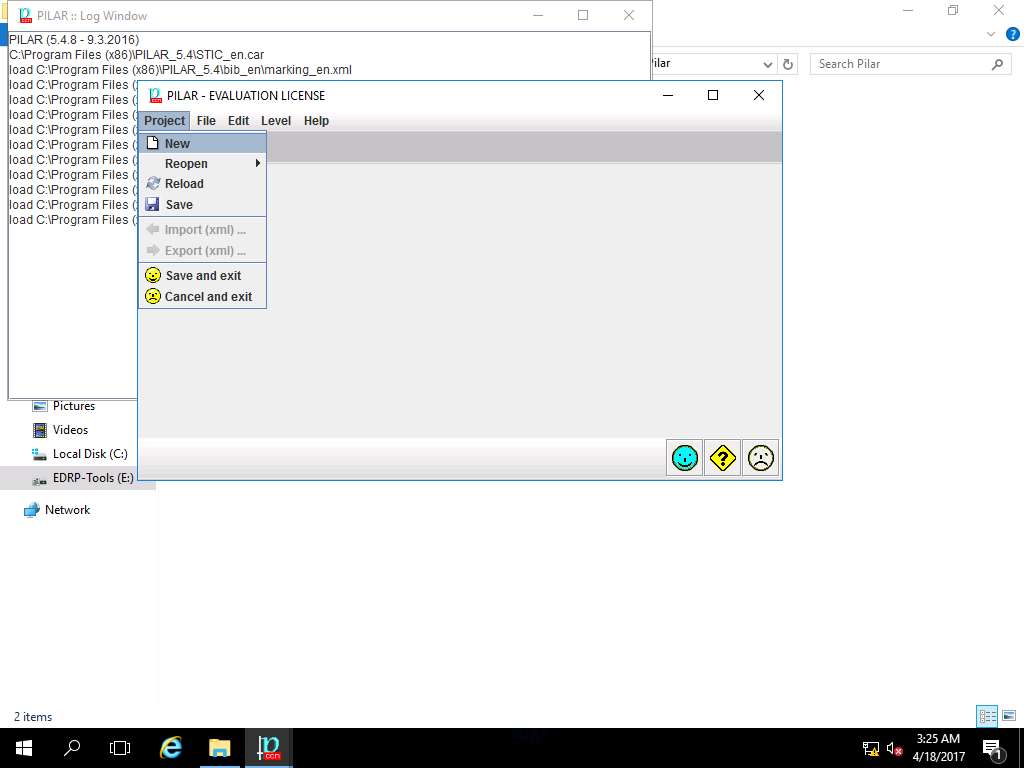The width and height of the screenshot is (1024, 768).
Task: Refresh the Explorer address bar
Action: (788, 64)
